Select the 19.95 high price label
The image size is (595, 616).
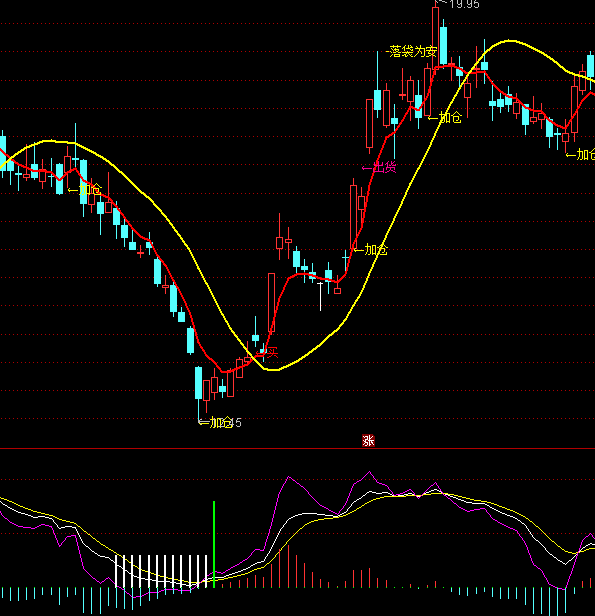coord(464,4)
